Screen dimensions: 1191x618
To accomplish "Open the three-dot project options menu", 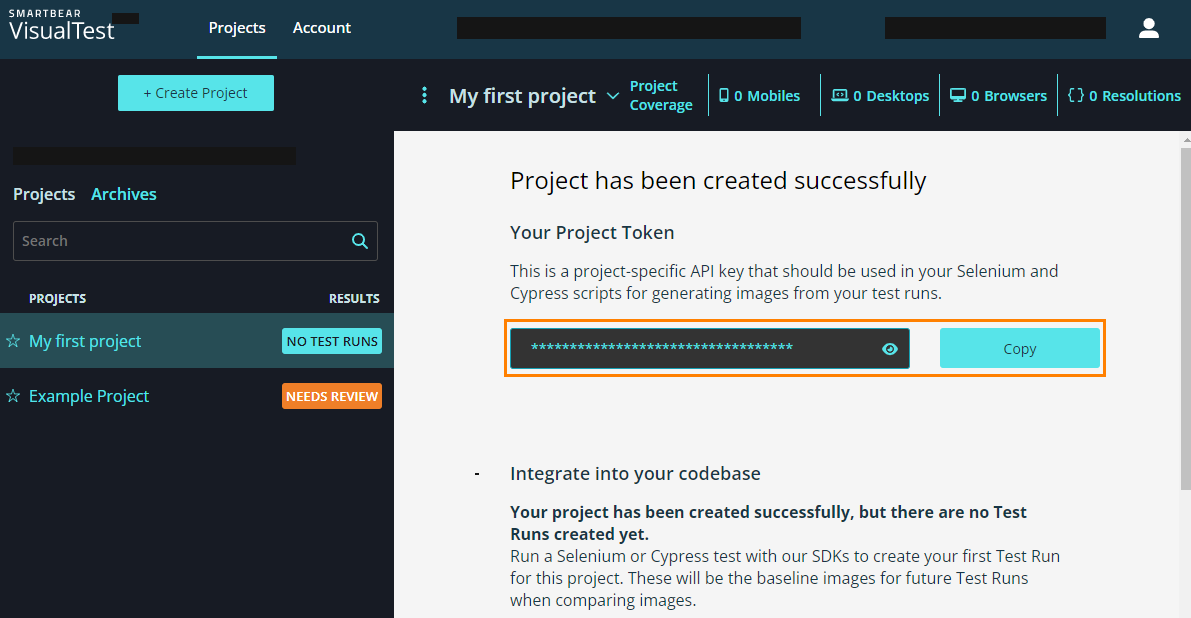I will (x=424, y=95).
